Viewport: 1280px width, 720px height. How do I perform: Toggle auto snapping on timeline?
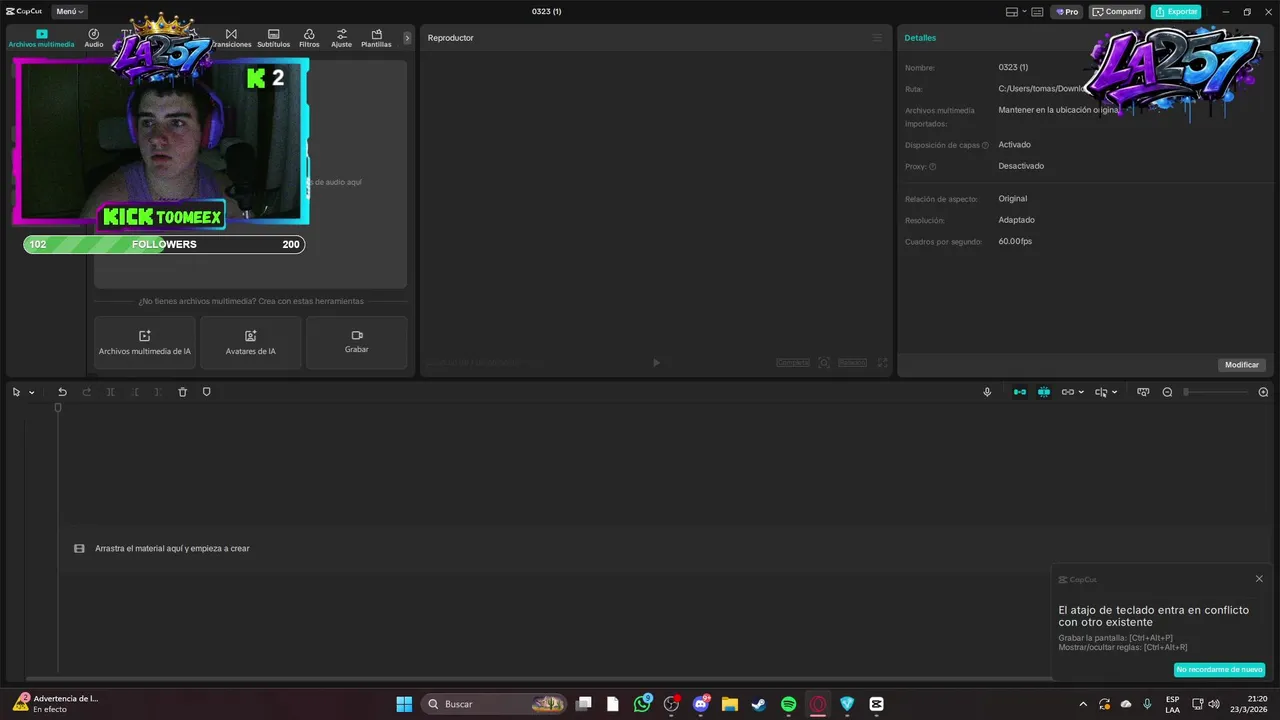(1044, 392)
